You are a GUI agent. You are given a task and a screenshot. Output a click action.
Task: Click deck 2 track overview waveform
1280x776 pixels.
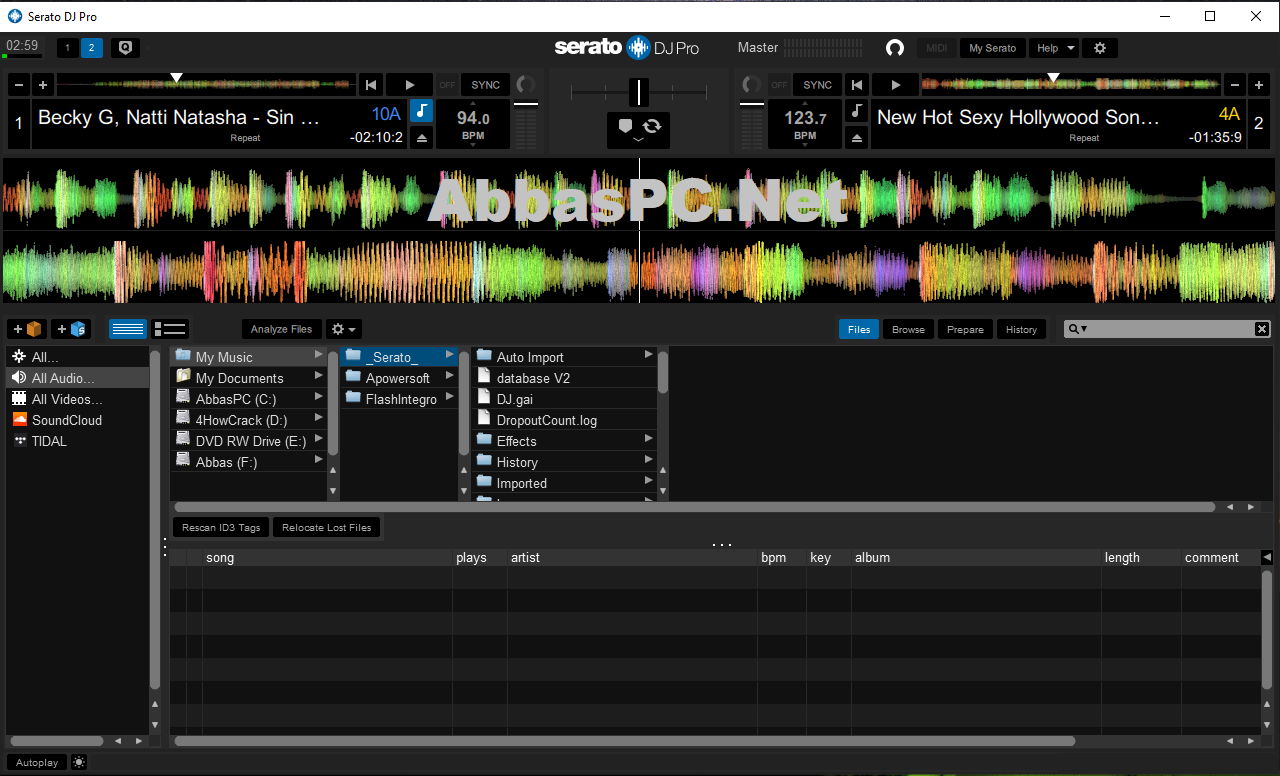coord(1071,84)
